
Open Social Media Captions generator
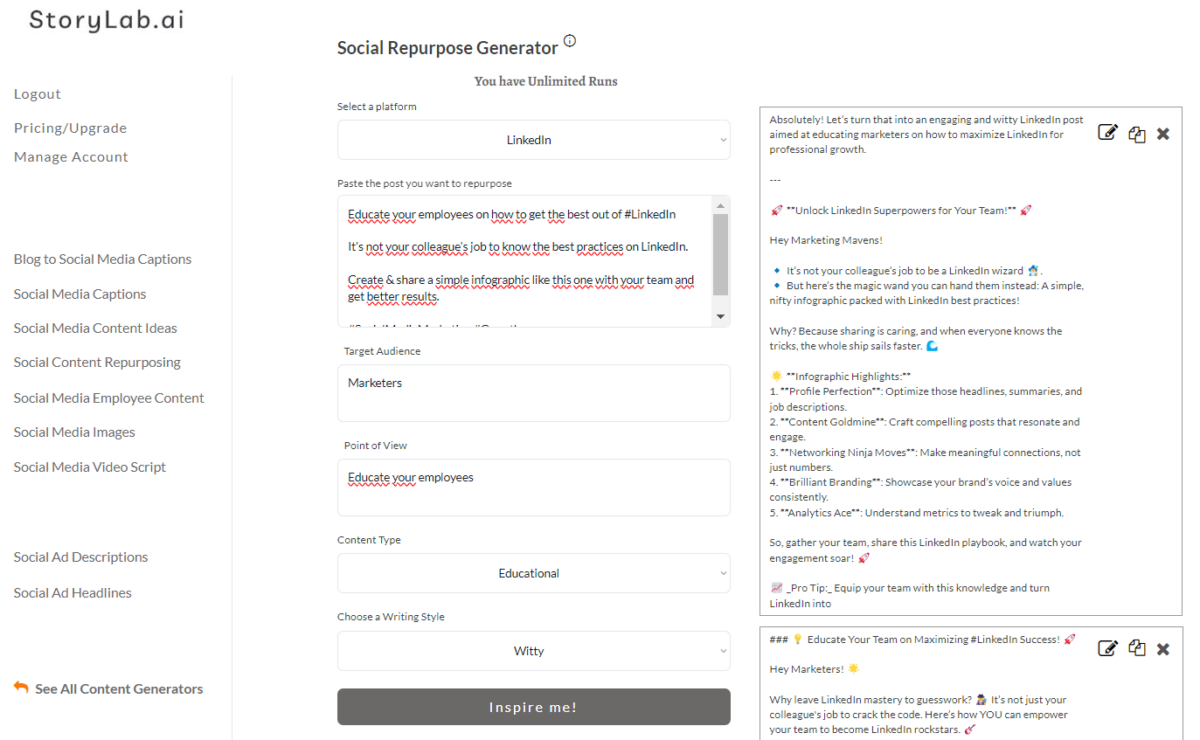tap(80, 294)
